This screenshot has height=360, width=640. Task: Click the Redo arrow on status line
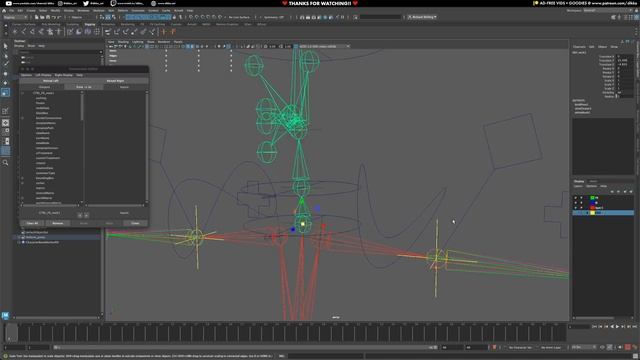tap(59, 17)
